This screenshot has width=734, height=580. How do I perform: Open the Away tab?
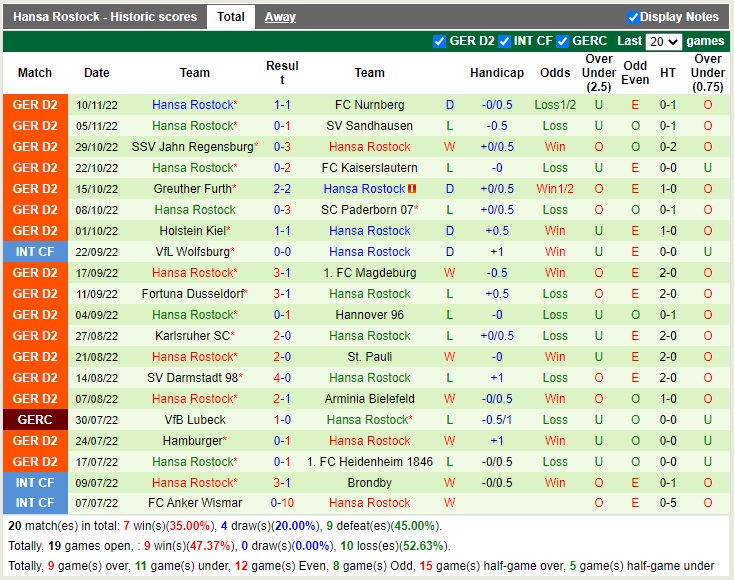coord(280,17)
